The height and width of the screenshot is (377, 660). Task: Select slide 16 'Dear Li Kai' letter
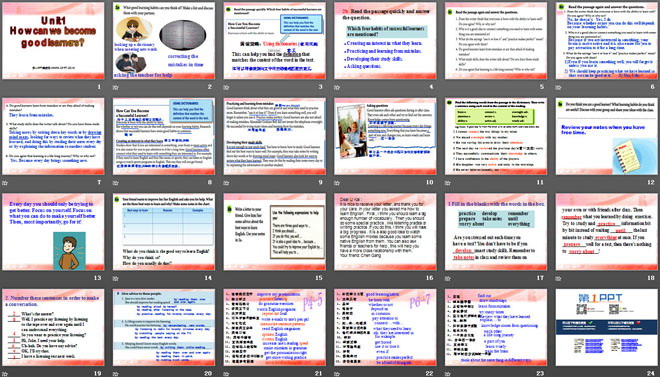385,232
